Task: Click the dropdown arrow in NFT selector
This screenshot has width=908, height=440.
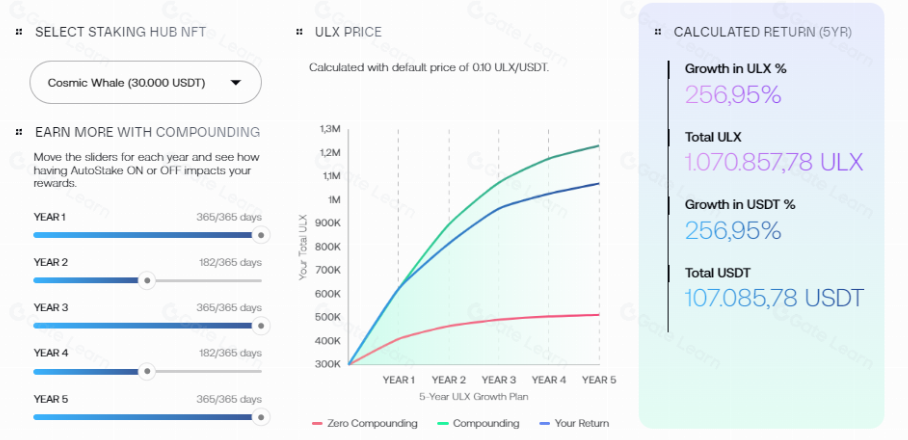Action: click(x=236, y=83)
